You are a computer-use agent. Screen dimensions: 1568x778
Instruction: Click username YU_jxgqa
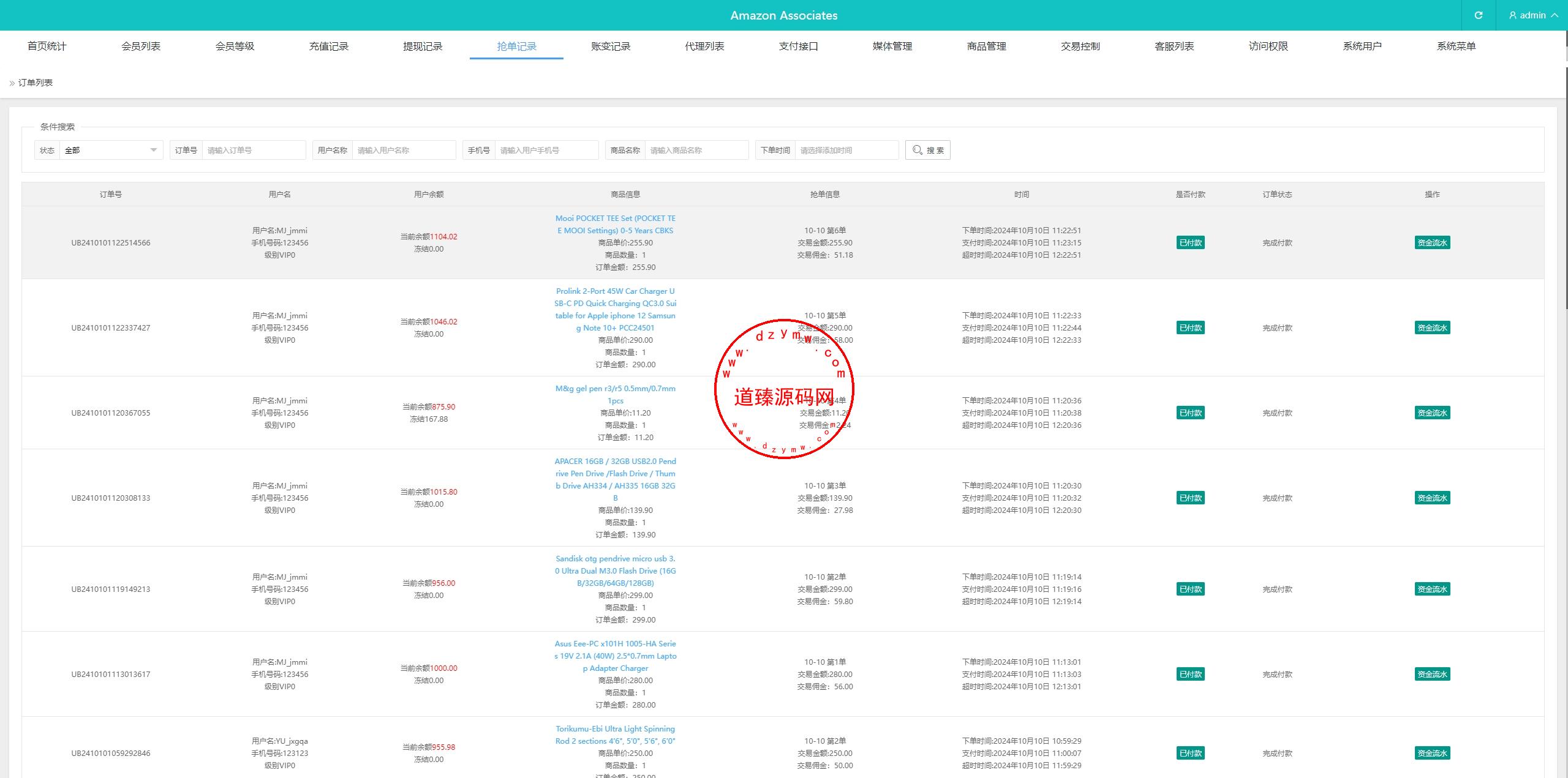click(292, 741)
